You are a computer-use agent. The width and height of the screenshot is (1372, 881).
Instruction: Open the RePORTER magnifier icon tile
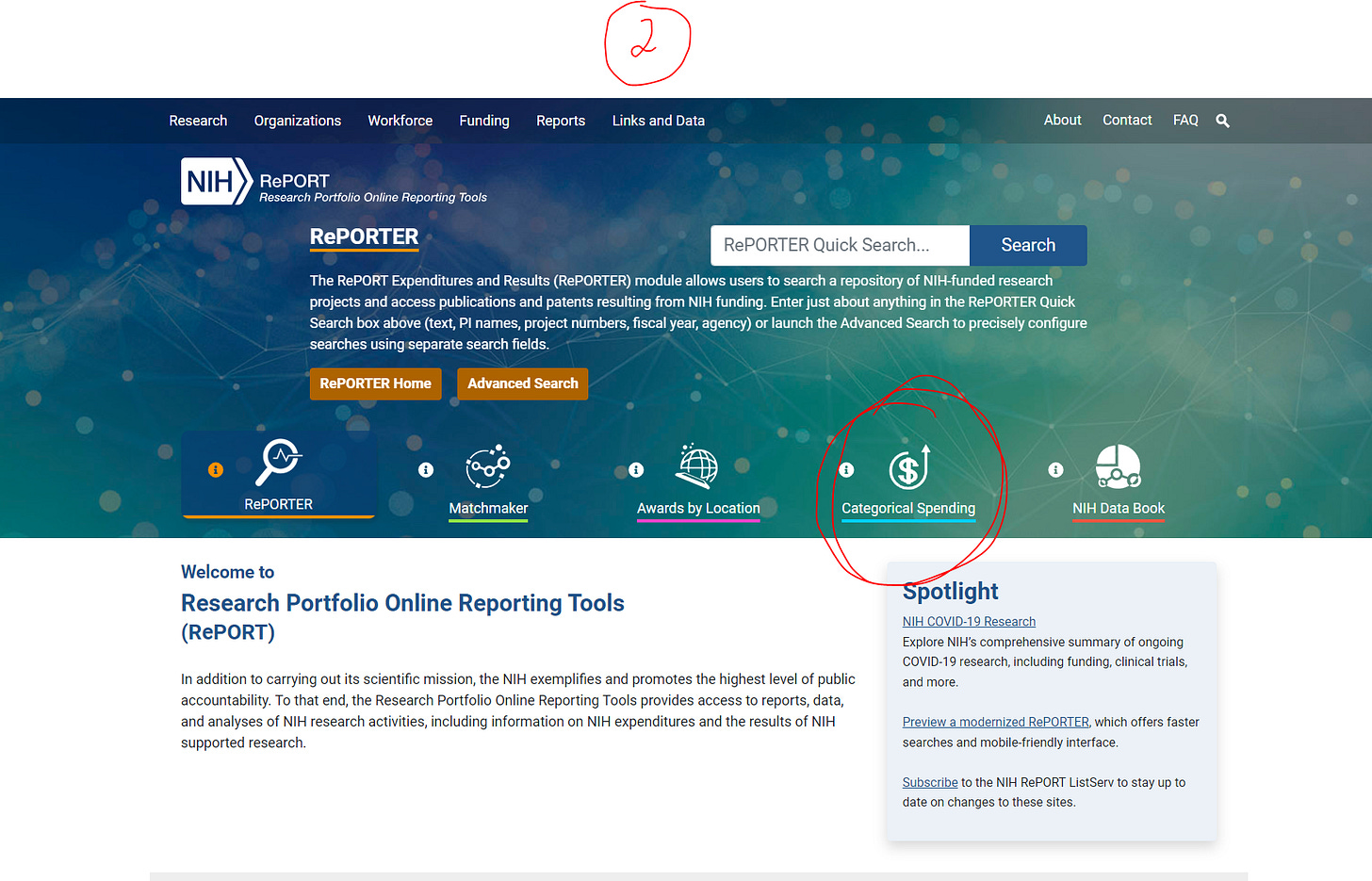click(x=279, y=462)
